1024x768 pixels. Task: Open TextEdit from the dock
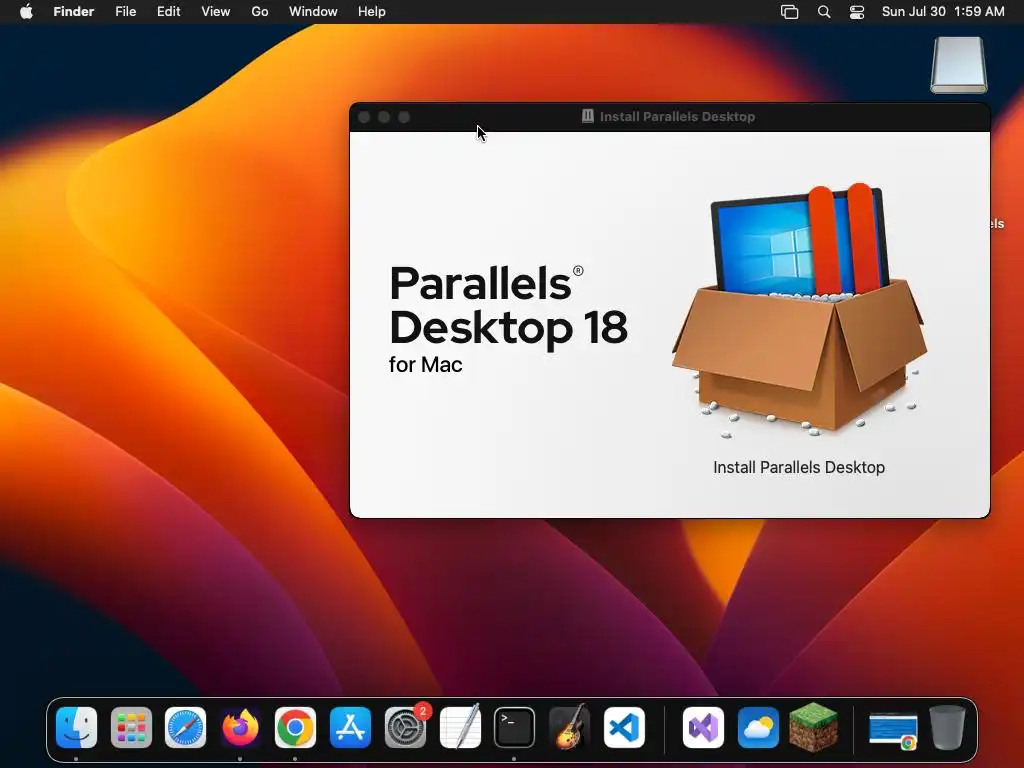pos(460,727)
